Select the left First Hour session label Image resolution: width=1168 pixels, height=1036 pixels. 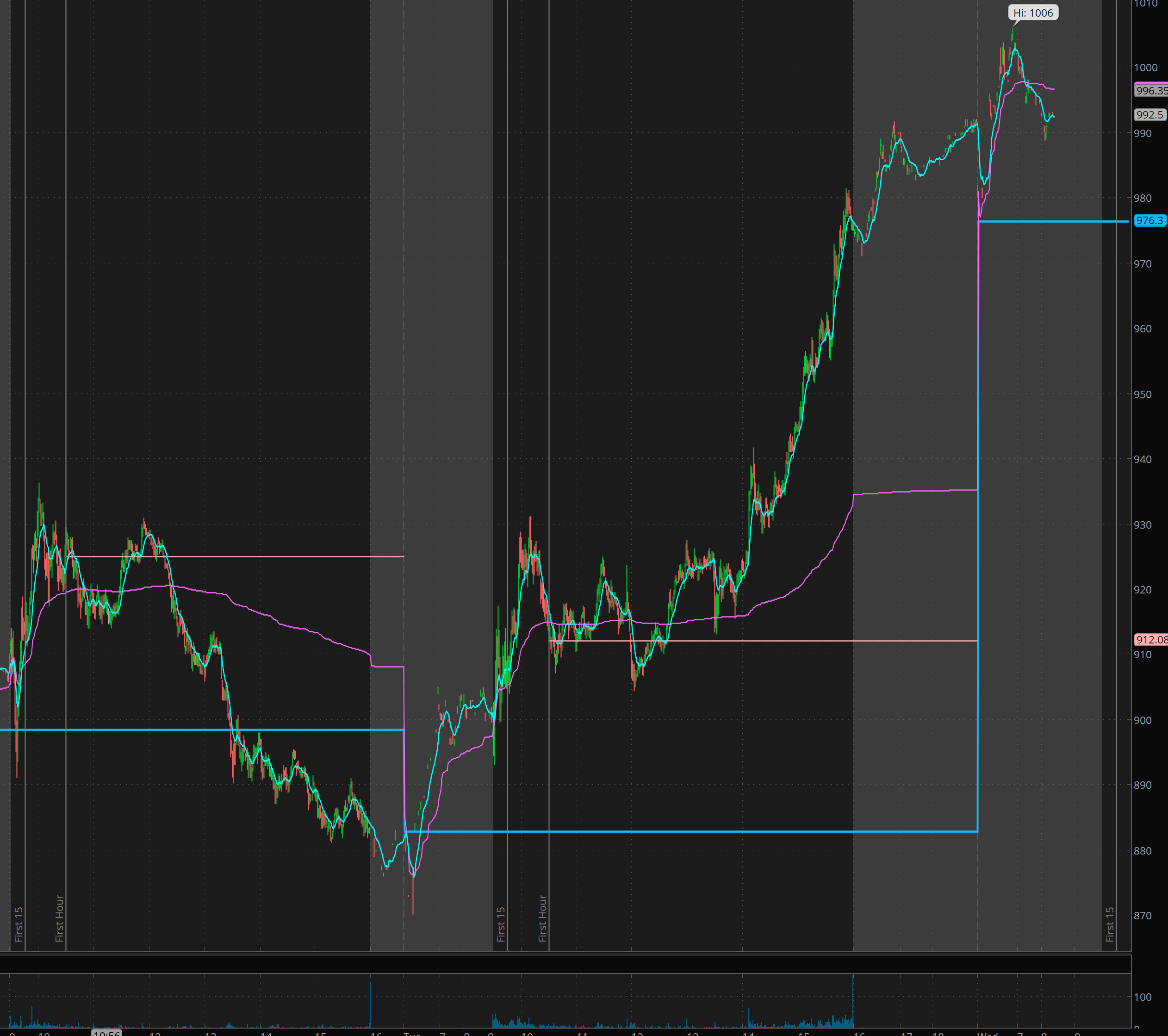click(59, 918)
